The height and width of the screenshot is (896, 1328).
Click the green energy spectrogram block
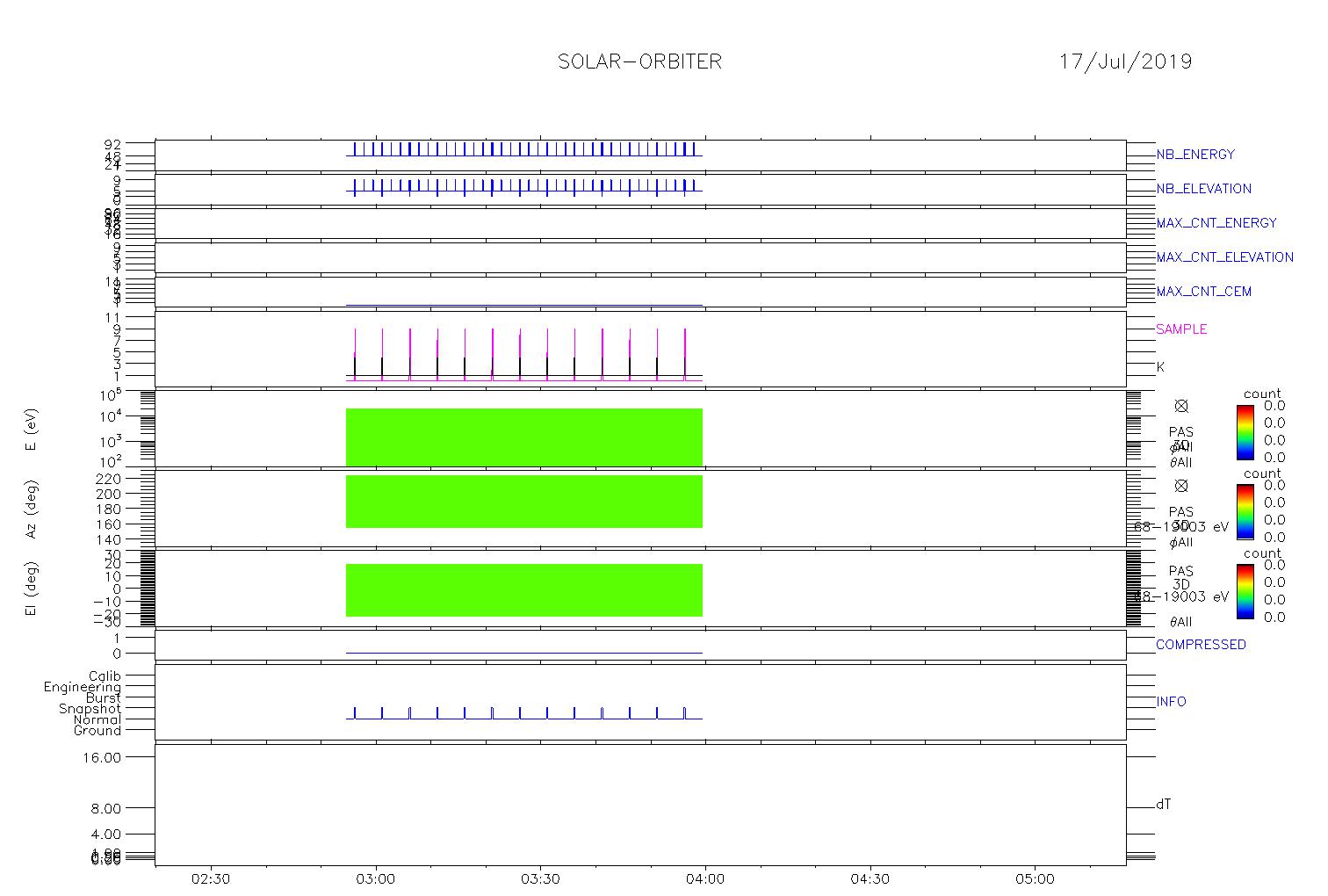pos(524,437)
